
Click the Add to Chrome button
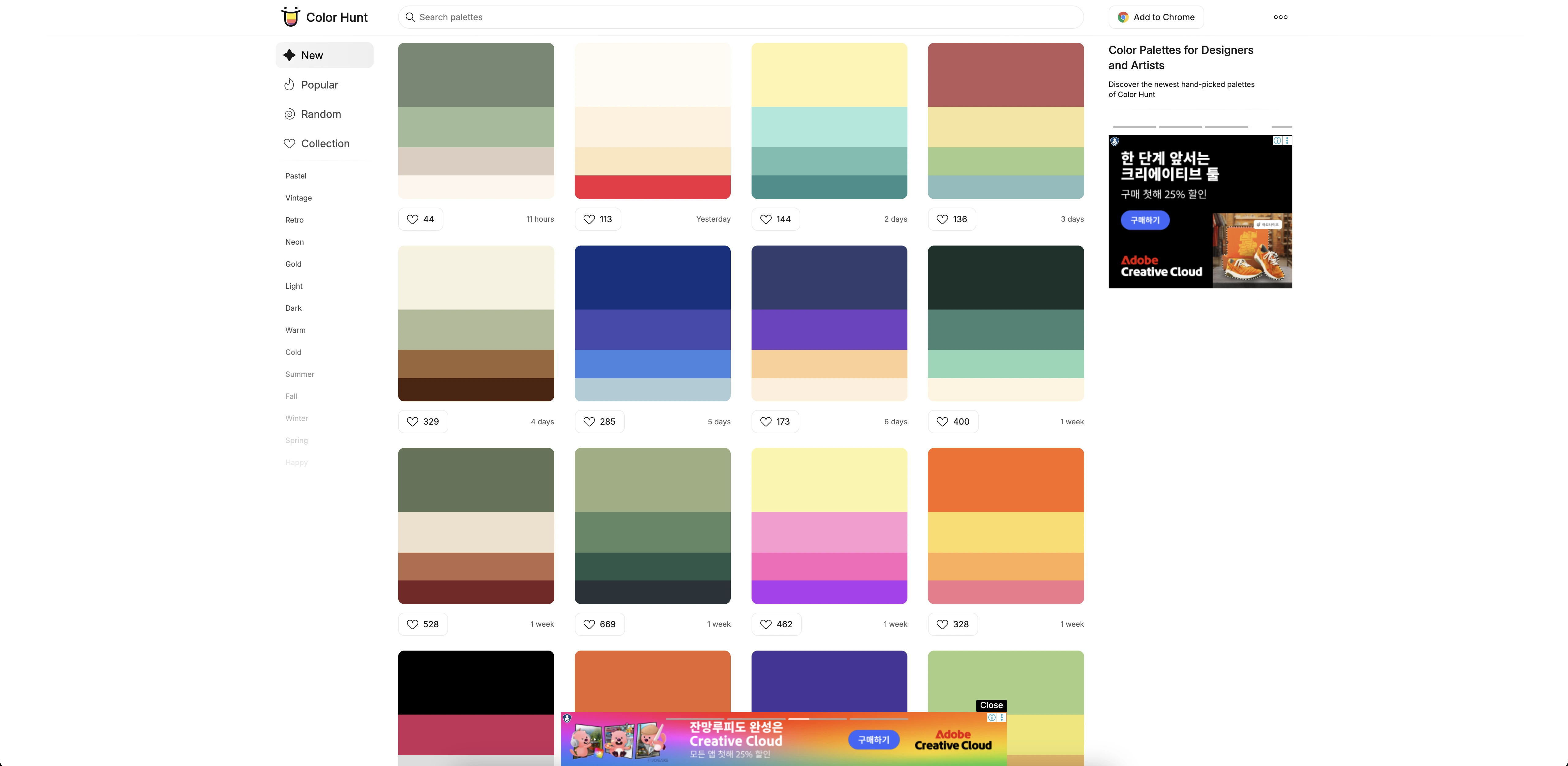click(1156, 17)
